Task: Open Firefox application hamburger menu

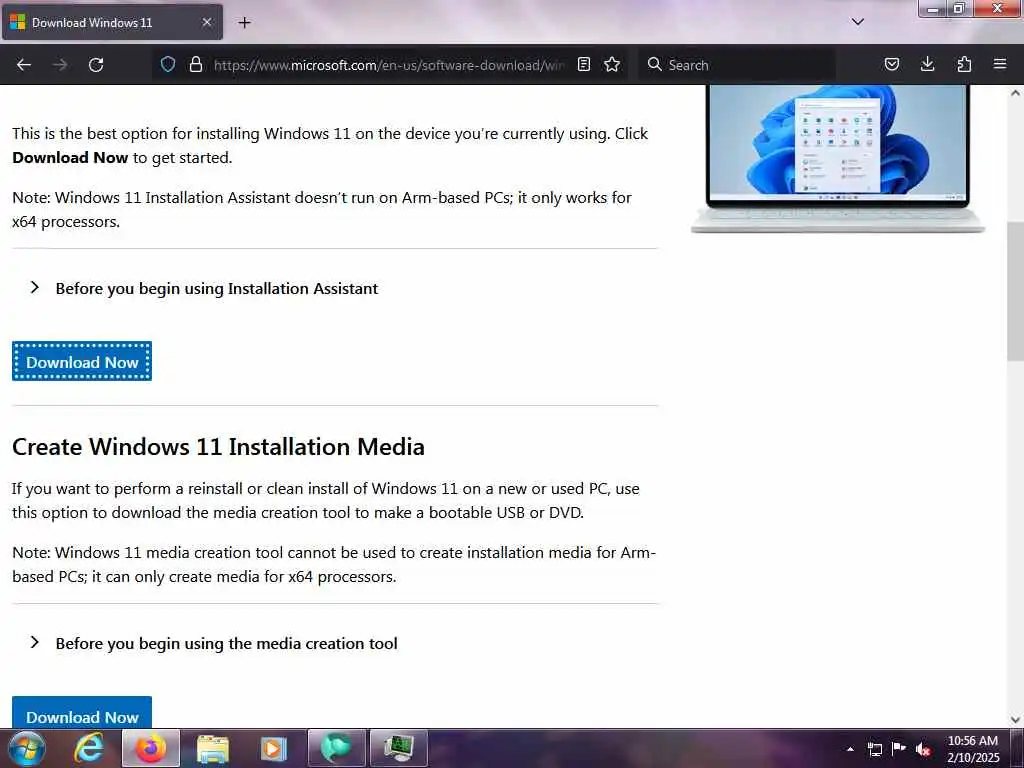Action: [1000, 65]
